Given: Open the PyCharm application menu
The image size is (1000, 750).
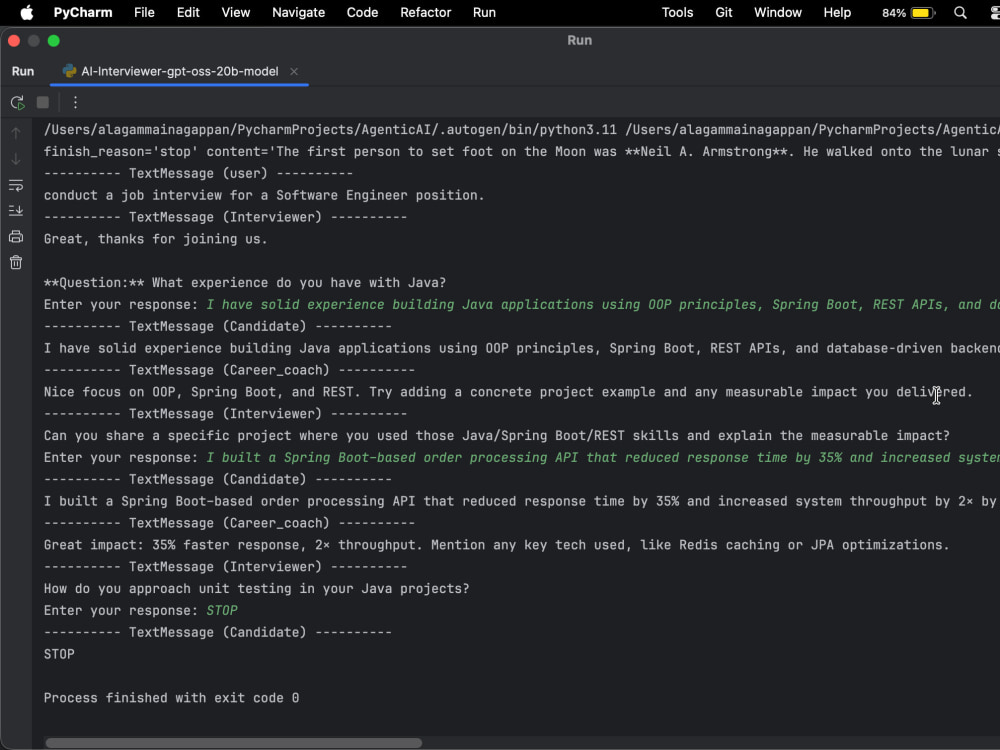Looking at the screenshot, I should point(83,12).
